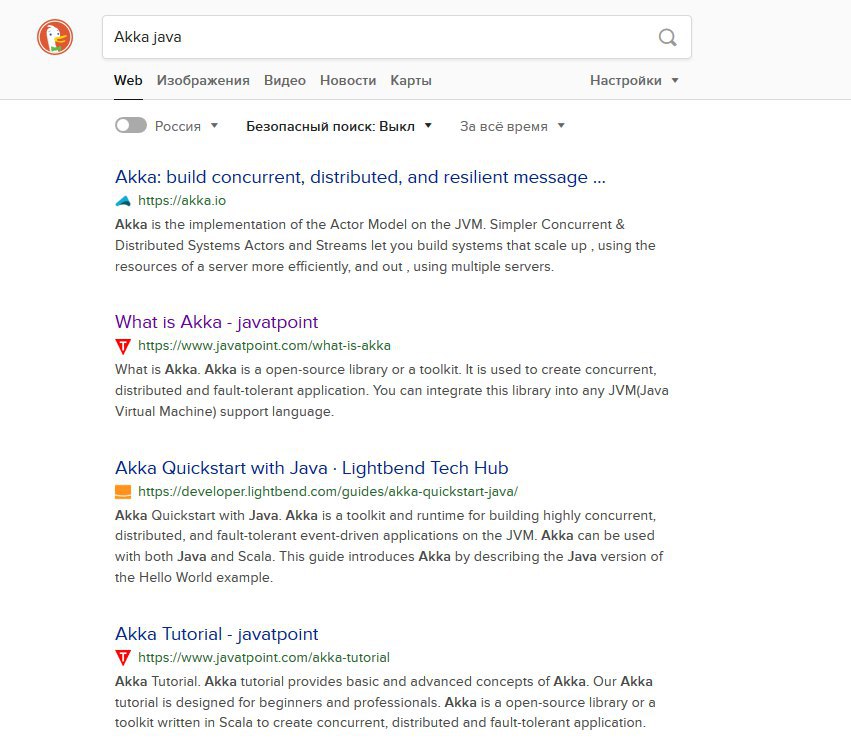
Task: Click the magnifying glass search icon
Action: pos(668,37)
